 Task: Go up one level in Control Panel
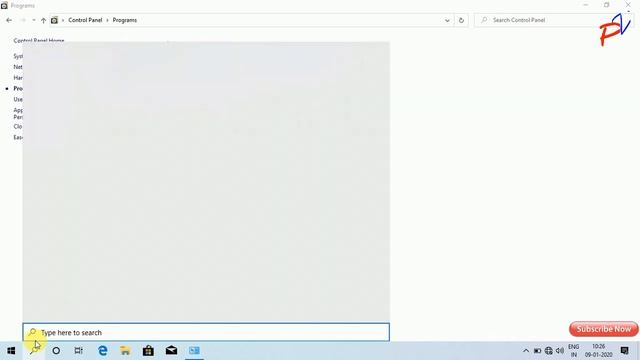(x=43, y=20)
